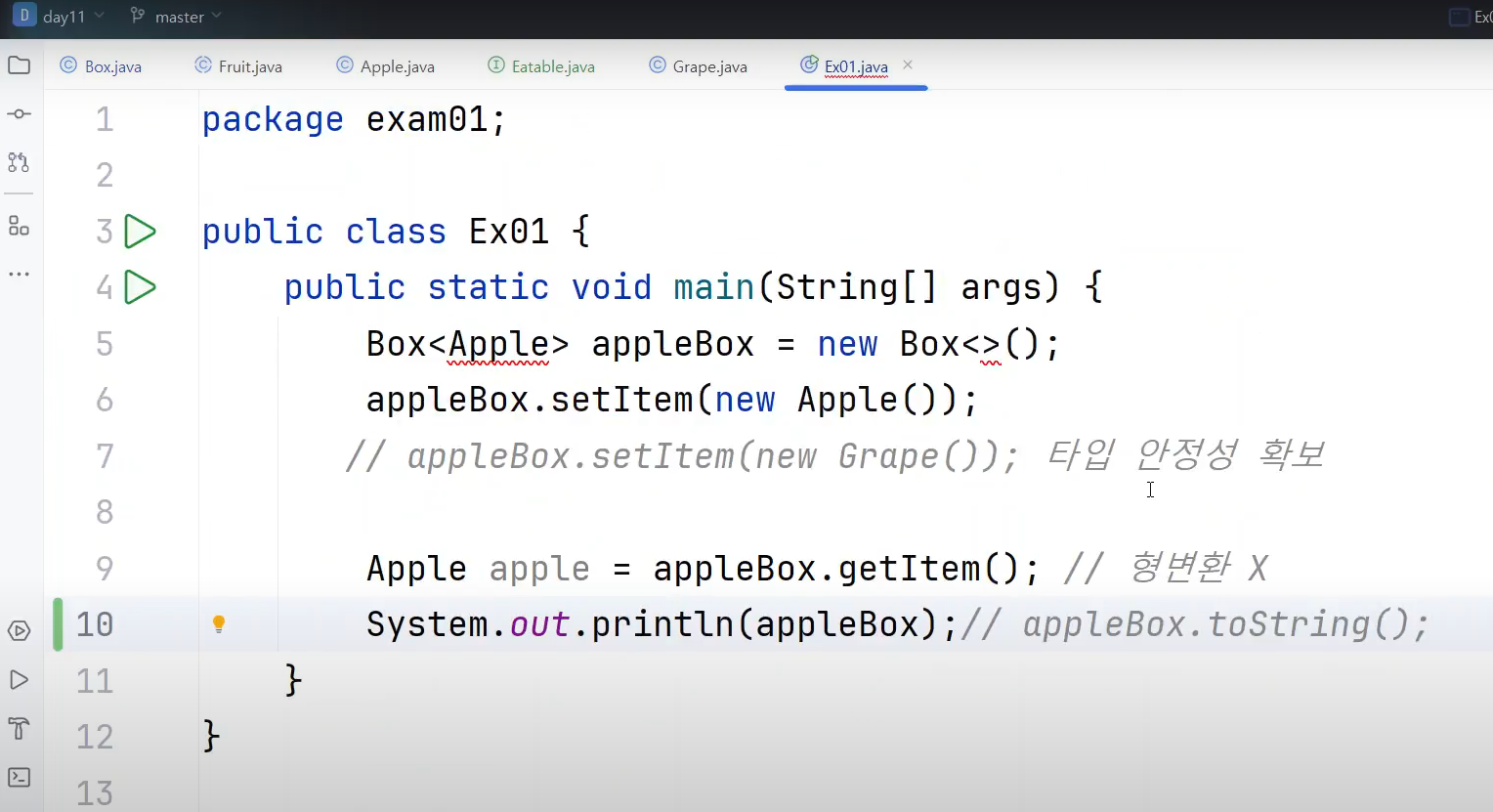Viewport: 1493px width, 812px height.
Task: Click the git branch icon beside master
Action: coord(138,16)
